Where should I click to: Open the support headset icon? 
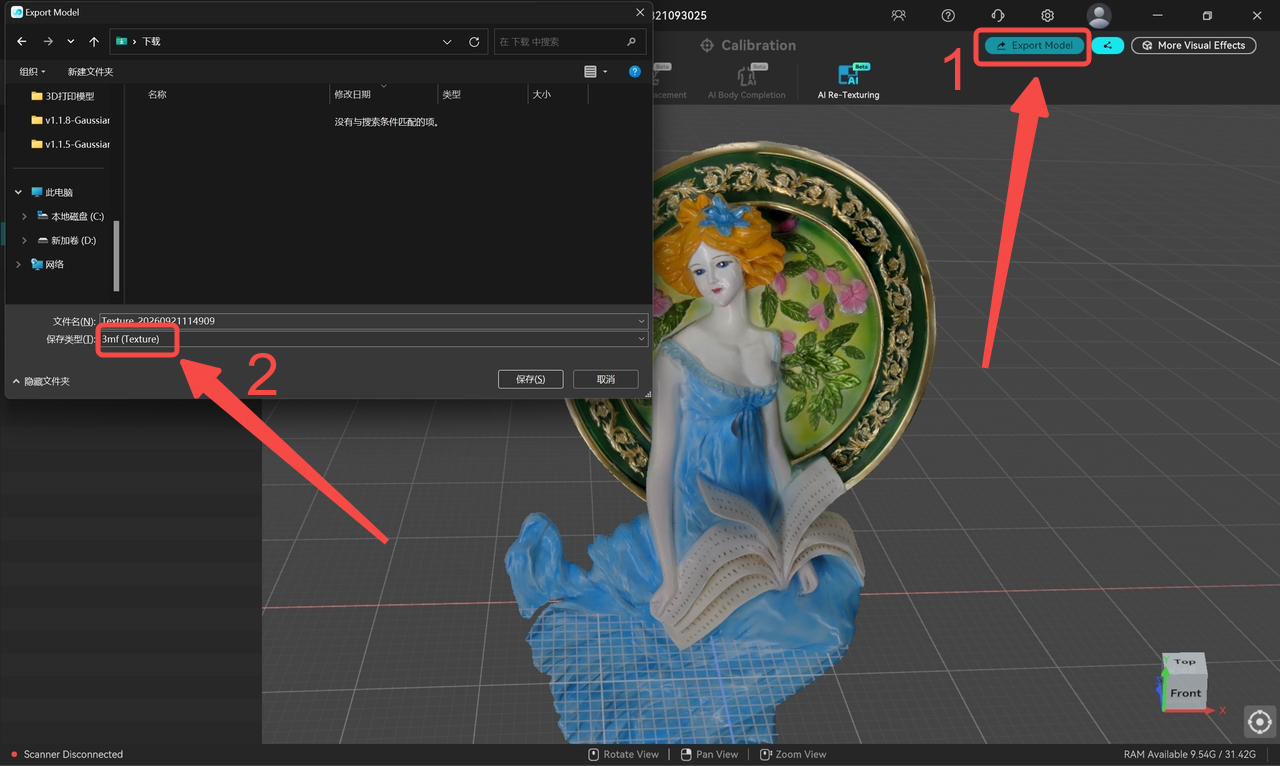(x=997, y=15)
